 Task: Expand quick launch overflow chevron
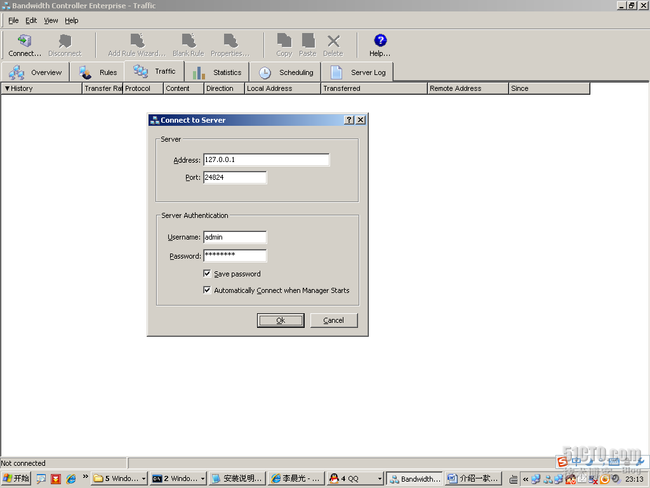tap(85, 477)
